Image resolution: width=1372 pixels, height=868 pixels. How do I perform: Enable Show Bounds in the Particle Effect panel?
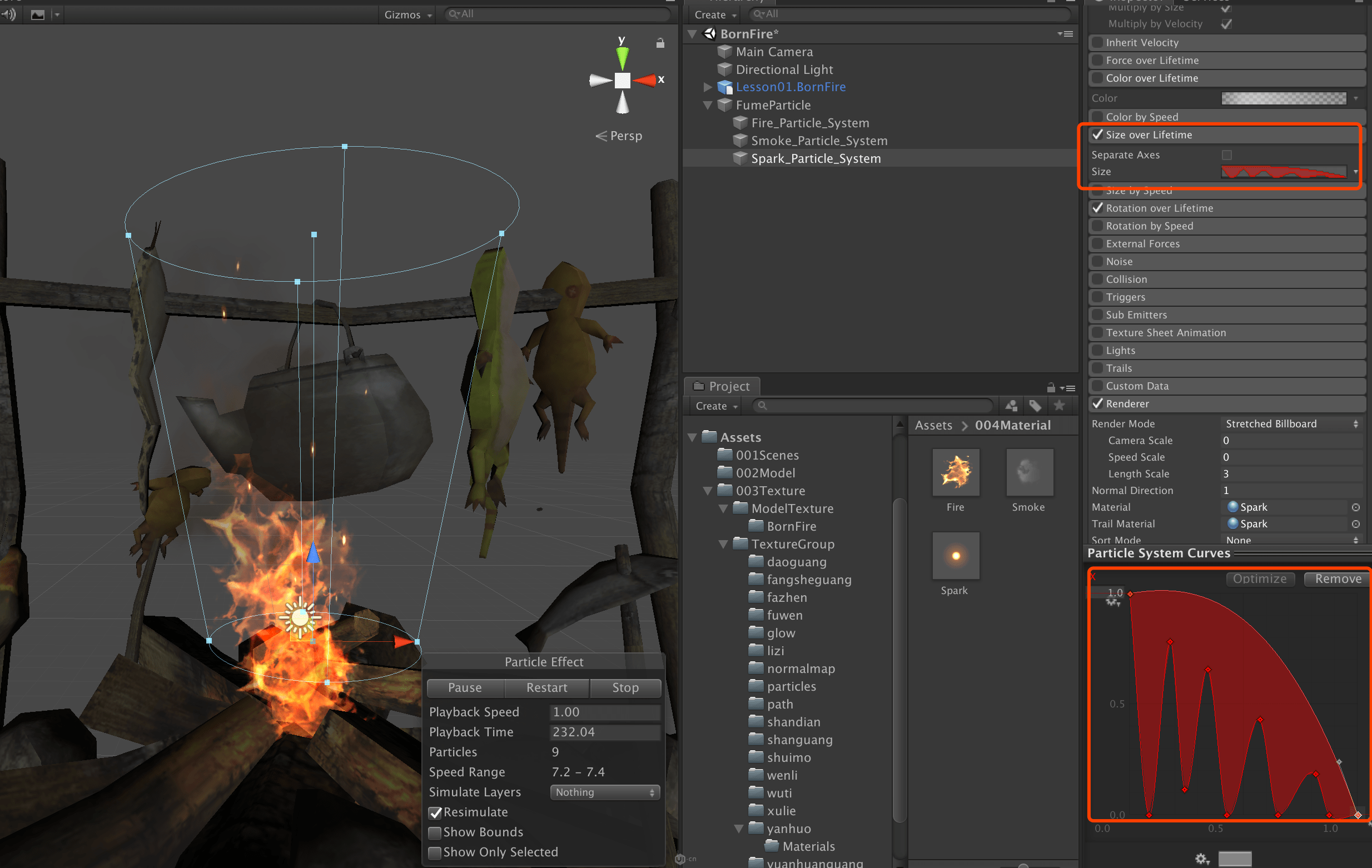(435, 832)
